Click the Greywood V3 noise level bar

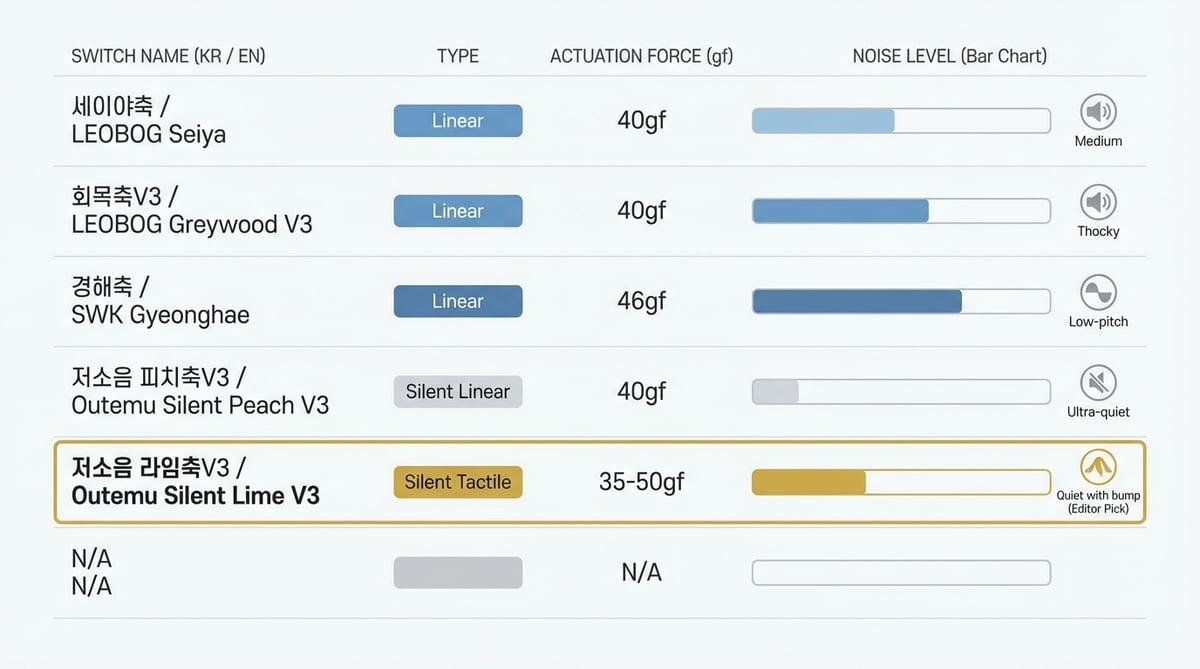(900, 211)
